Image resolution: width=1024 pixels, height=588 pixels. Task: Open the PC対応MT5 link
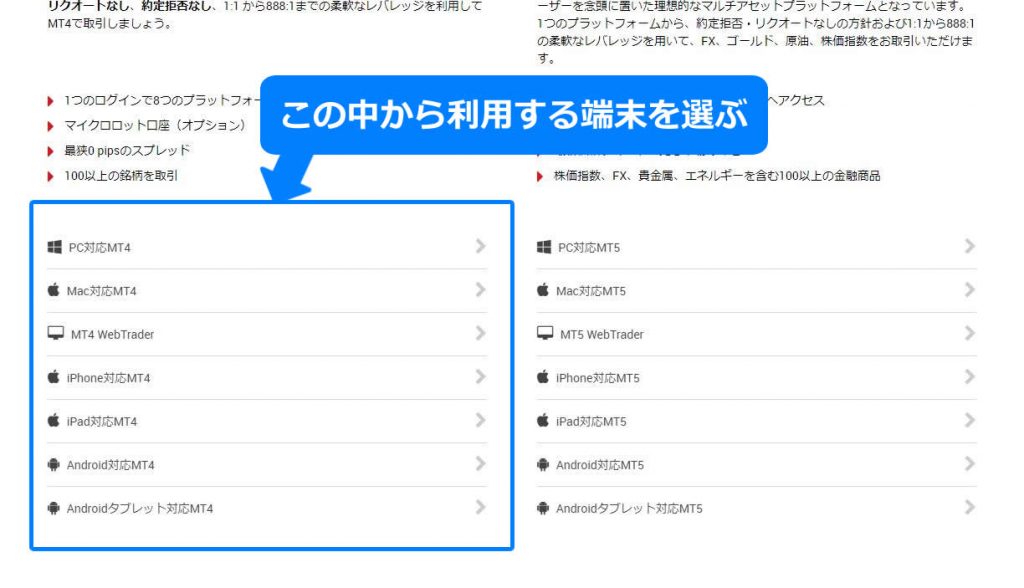[589, 248]
